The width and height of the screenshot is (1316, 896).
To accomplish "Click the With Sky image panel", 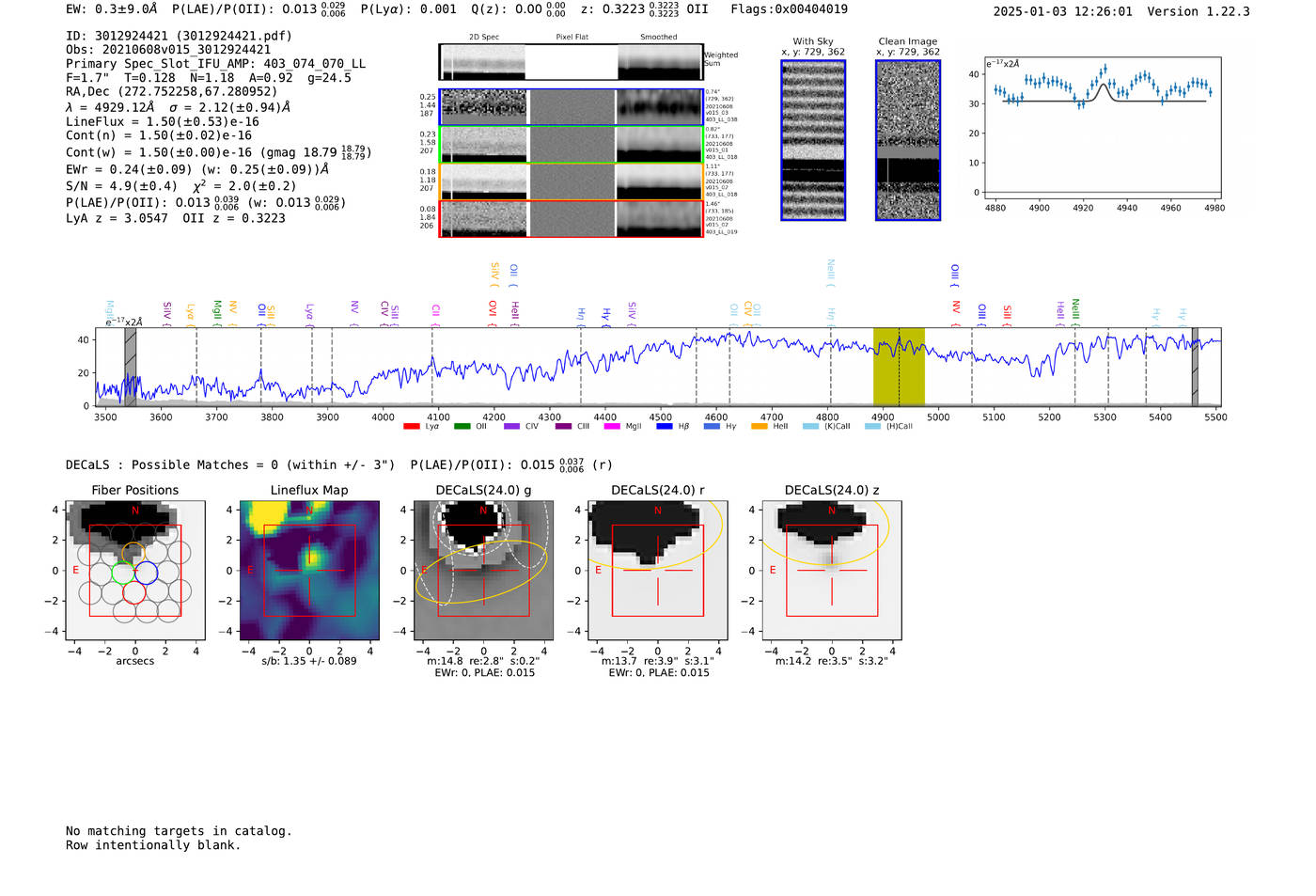I will coord(813,140).
